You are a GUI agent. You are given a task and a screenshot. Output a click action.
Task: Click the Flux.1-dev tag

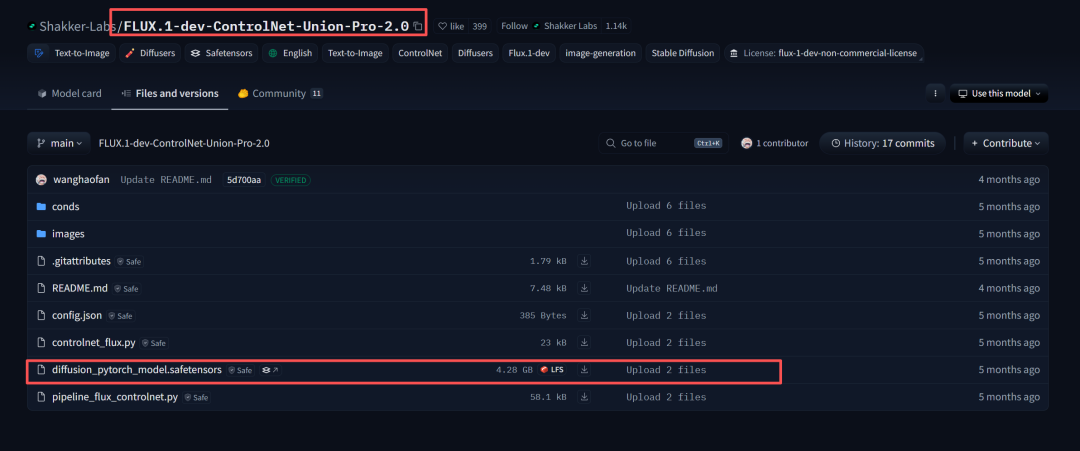[x=528, y=53]
